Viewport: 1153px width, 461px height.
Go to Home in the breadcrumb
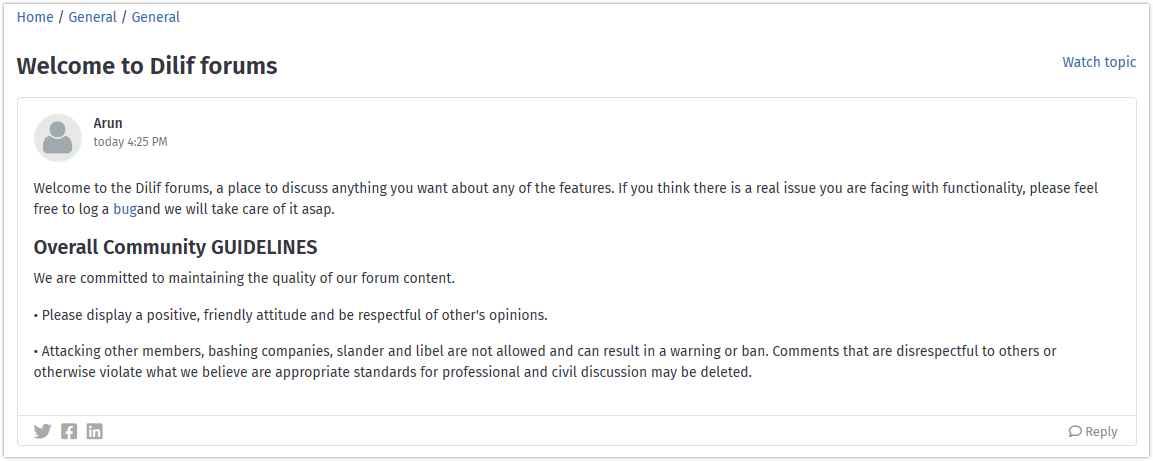35,17
